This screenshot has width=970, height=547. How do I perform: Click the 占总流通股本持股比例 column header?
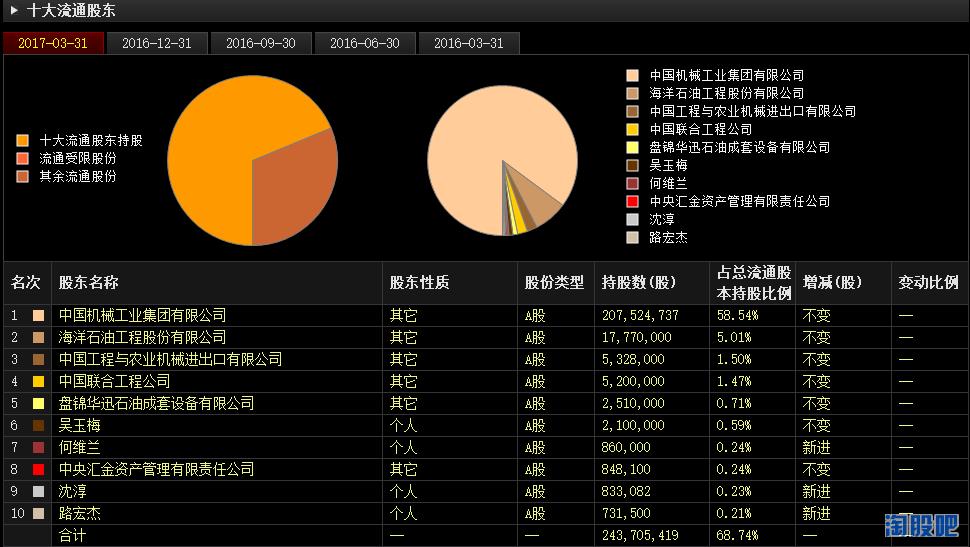(754, 283)
